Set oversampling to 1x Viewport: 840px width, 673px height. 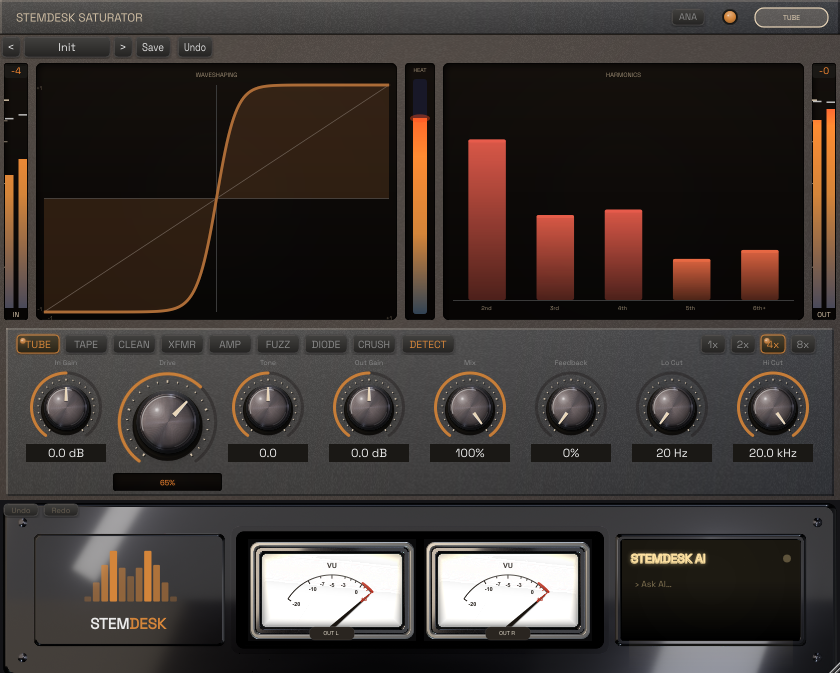(712, 345)
